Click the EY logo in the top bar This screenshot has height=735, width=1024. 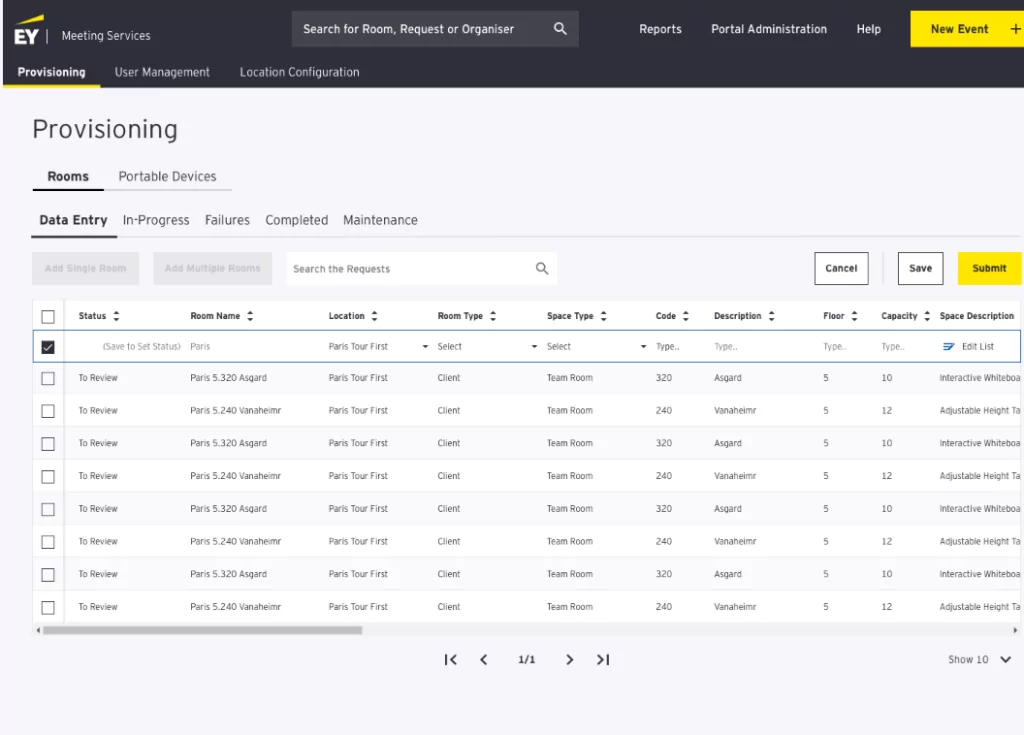pos(26,29)
